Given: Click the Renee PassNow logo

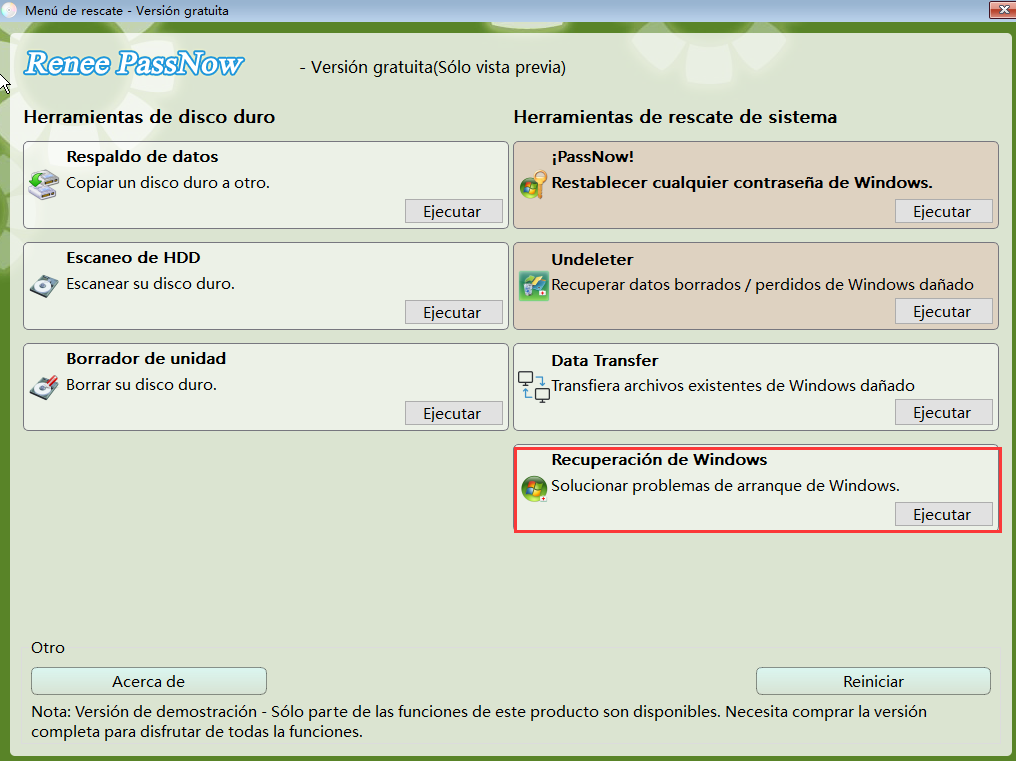Looking at the screenshot, I should 133,64.
